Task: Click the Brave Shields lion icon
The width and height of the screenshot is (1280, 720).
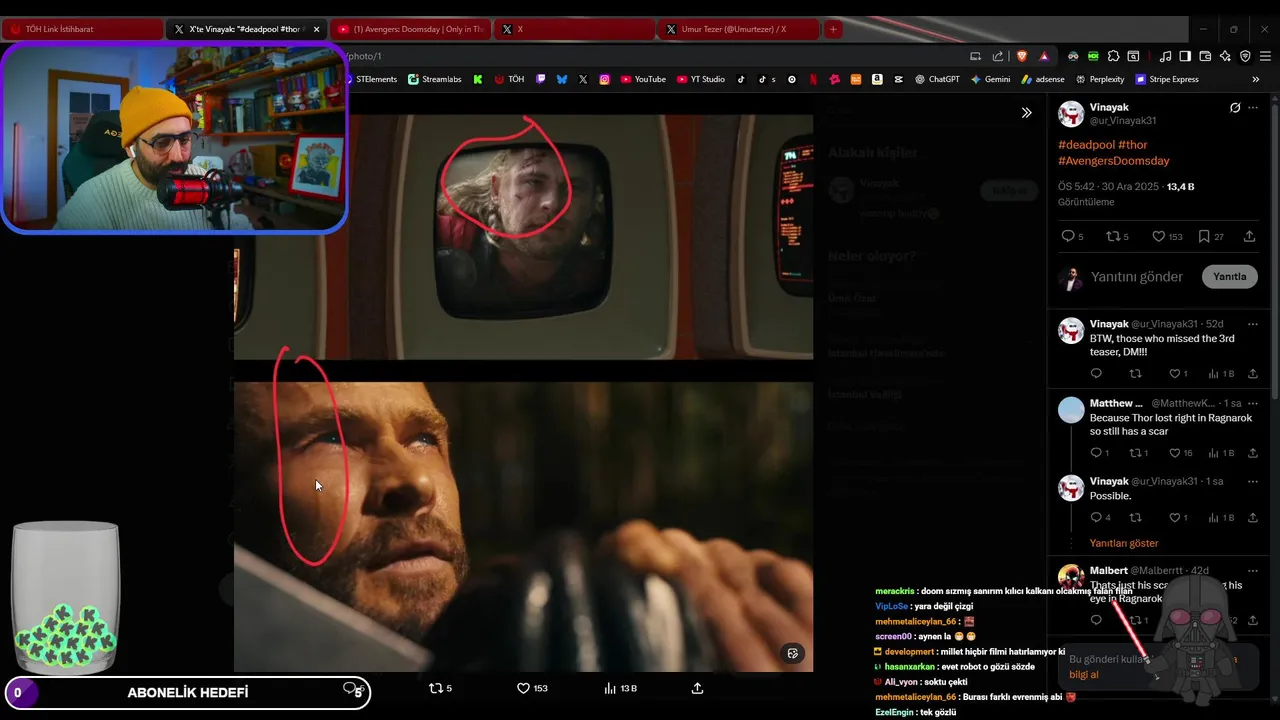Action: [x=1021, y=56]
